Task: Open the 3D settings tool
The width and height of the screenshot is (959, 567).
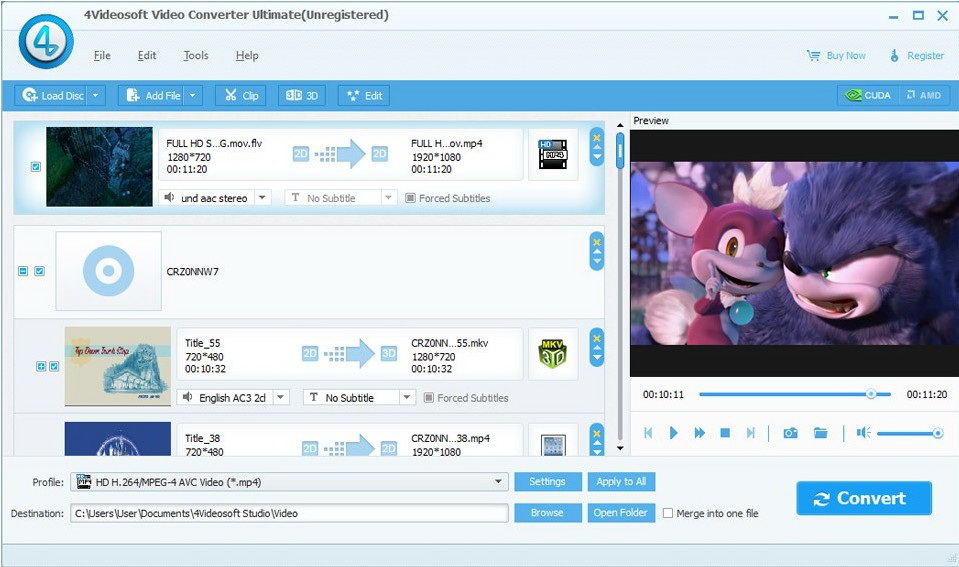Action: point(302,95)
